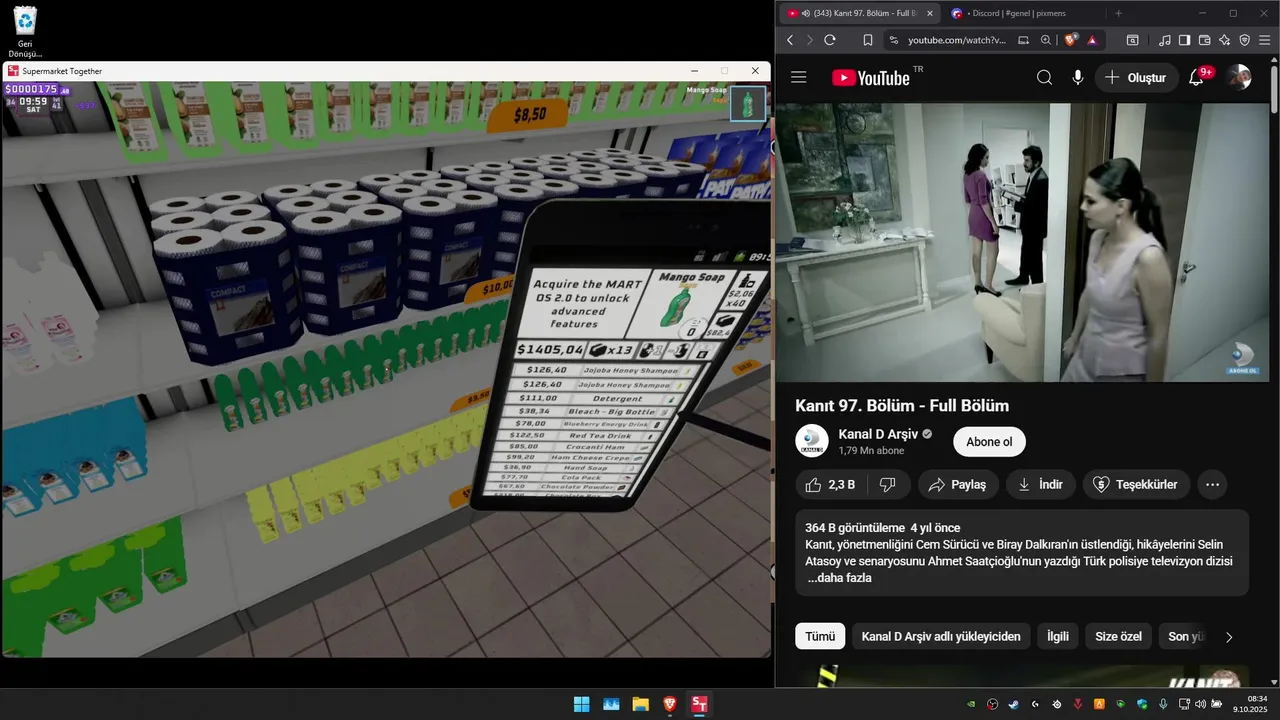Click the Mango Soap item icon in game HUD
Screen dimensions: 1280x720
[748, 103]
